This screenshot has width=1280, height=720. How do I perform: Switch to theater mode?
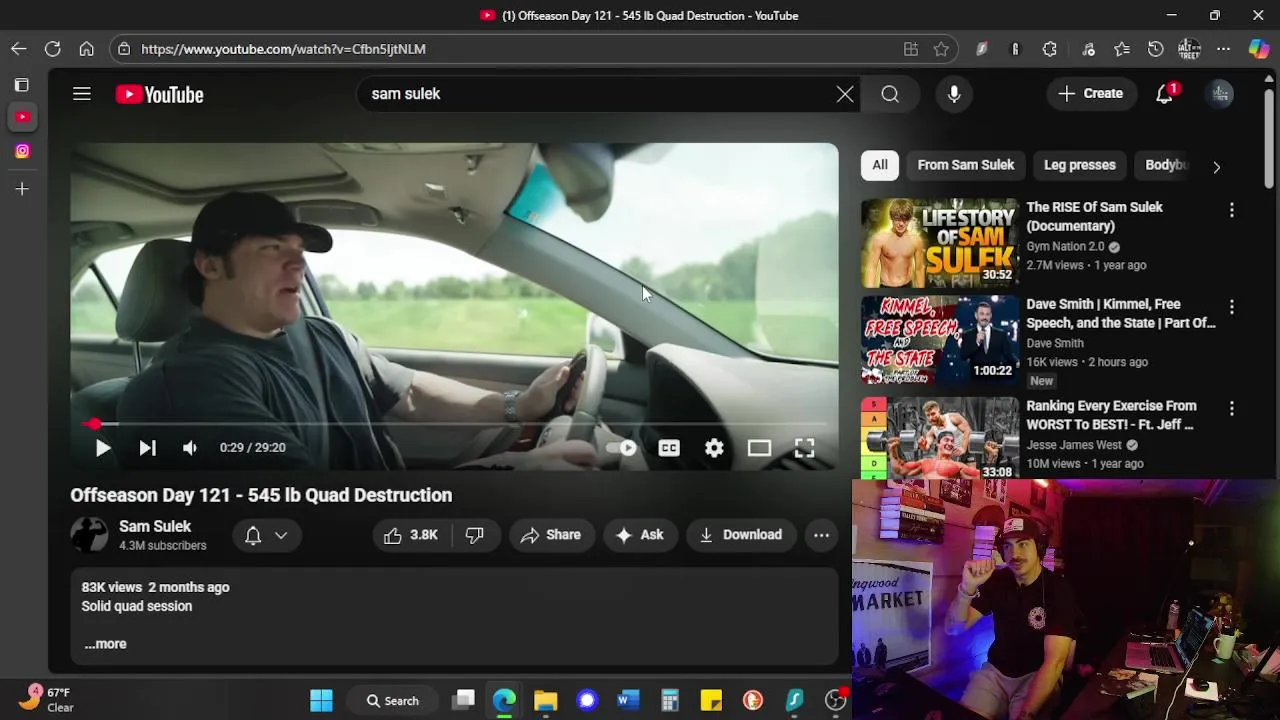point(759,448)
